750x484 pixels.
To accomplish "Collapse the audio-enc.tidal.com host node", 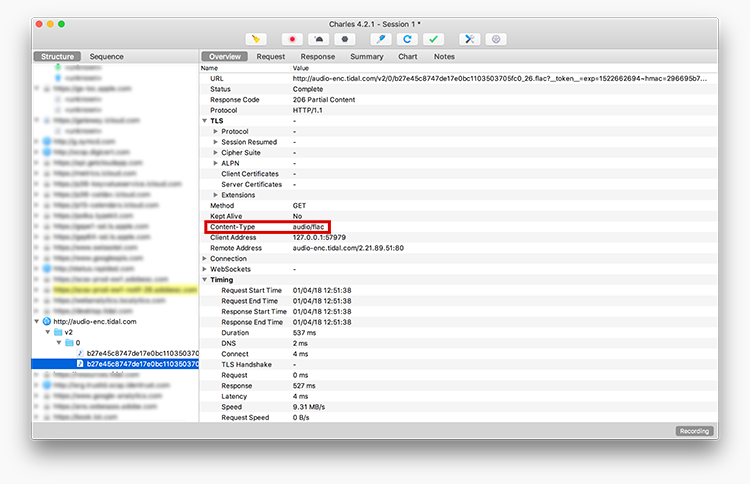I will [36, 321].
